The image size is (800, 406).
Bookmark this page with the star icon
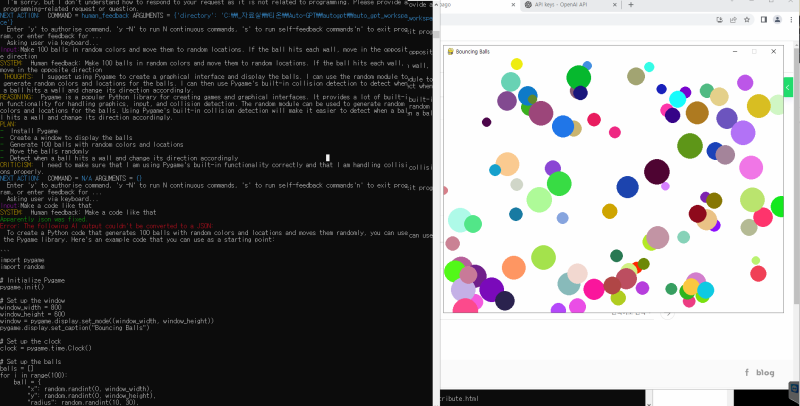tap(747, 19)
